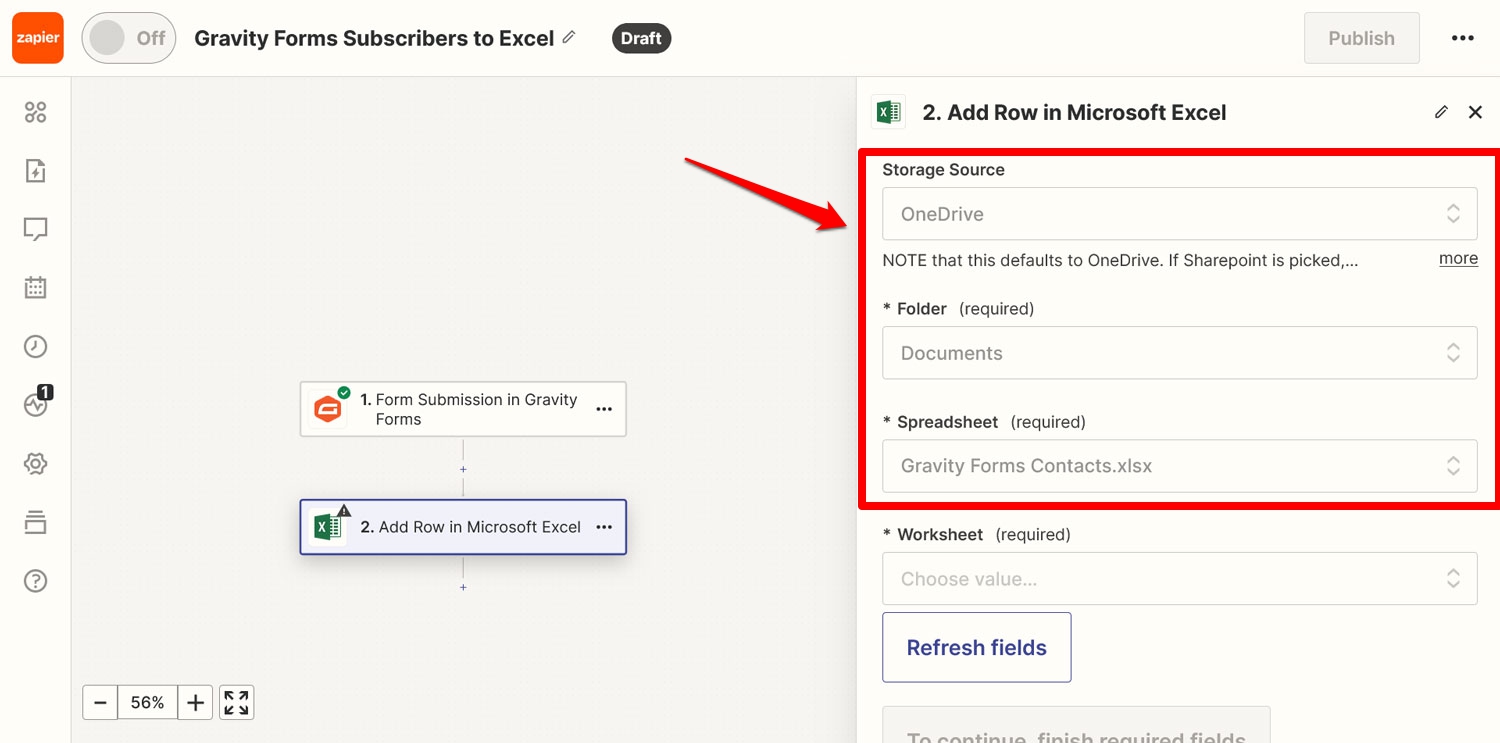This screenshot has height=743, width=1500.
Task: Select the Form Submission in Gravity Forms step
Action: (463, 409)
